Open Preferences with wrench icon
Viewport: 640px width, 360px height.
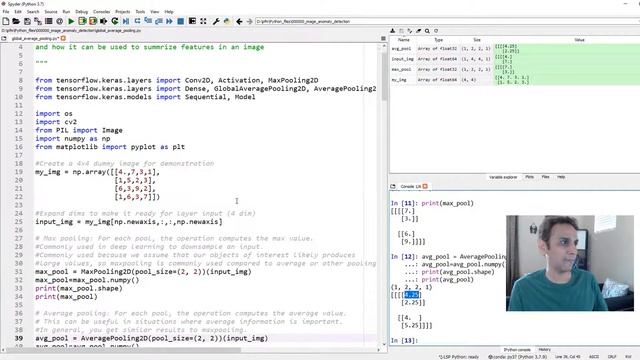click(216, 21)
